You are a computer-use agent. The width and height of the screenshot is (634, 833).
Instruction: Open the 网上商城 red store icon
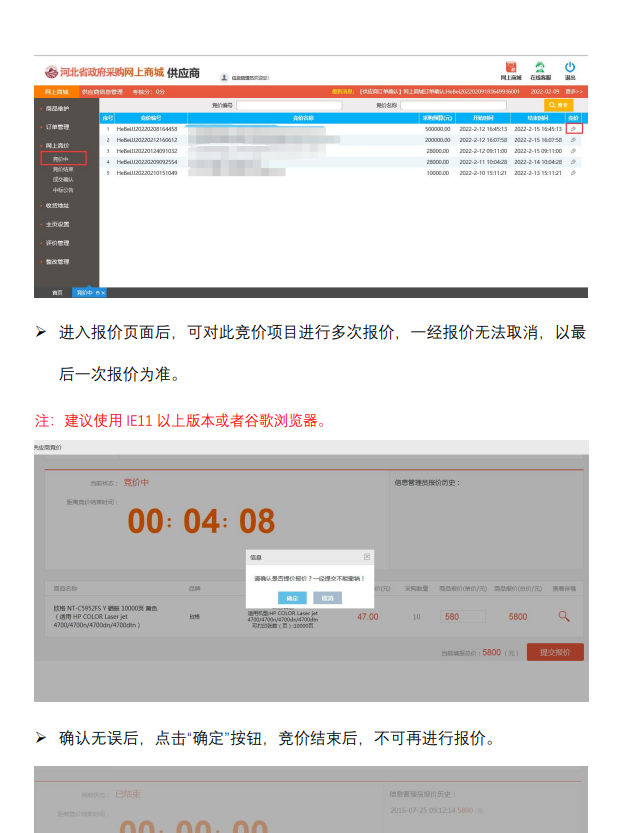(511, 67)
